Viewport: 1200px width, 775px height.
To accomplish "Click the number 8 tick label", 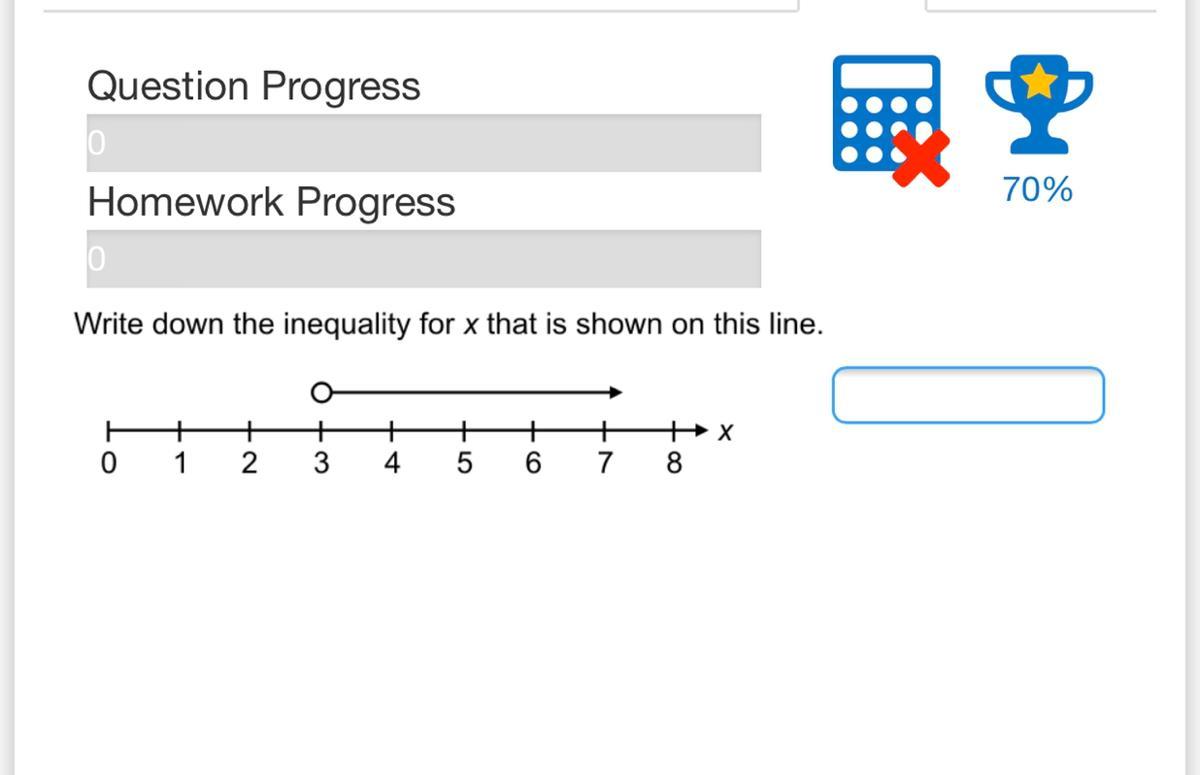I will coord(674,463).
